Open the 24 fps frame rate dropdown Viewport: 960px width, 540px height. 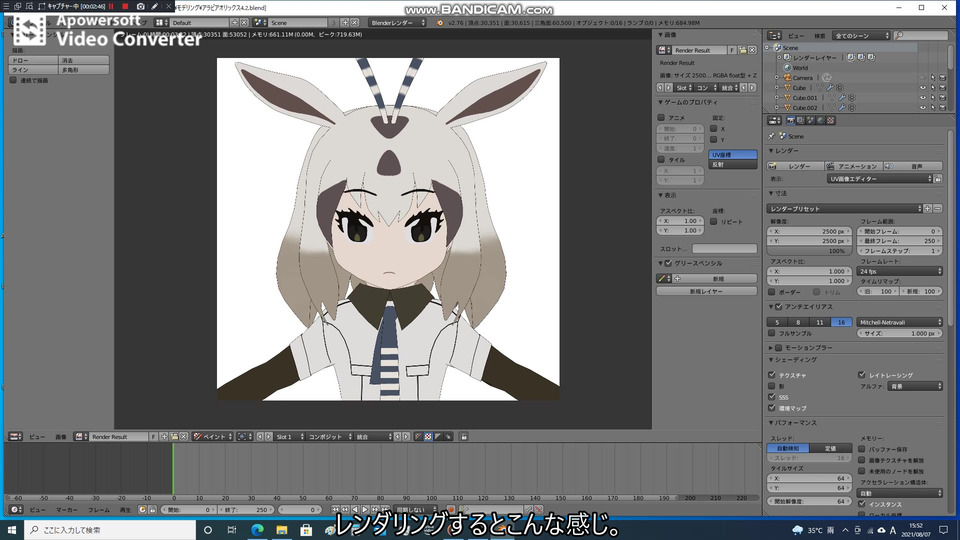(x=899, y=271)
